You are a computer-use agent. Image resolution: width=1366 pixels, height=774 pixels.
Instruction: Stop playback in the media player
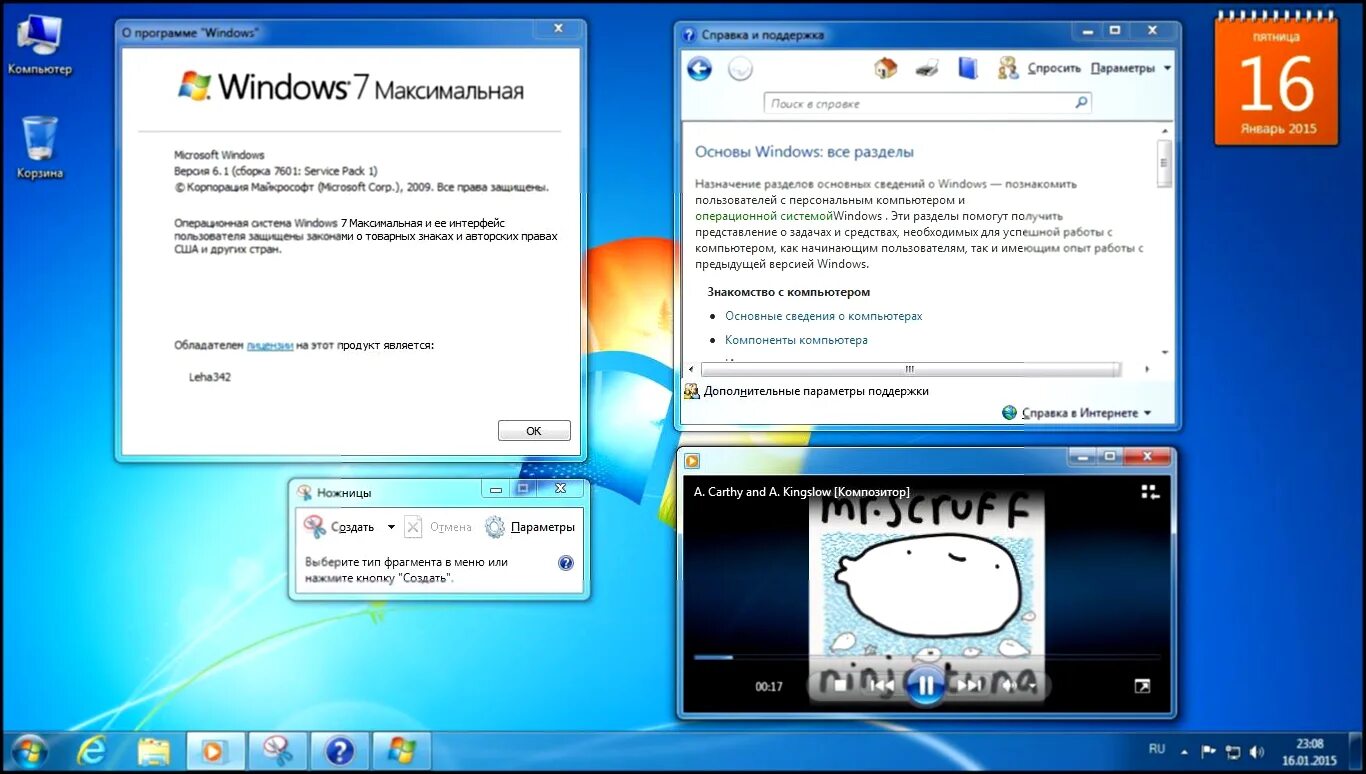pyautogui.click(x=841, y=685)
